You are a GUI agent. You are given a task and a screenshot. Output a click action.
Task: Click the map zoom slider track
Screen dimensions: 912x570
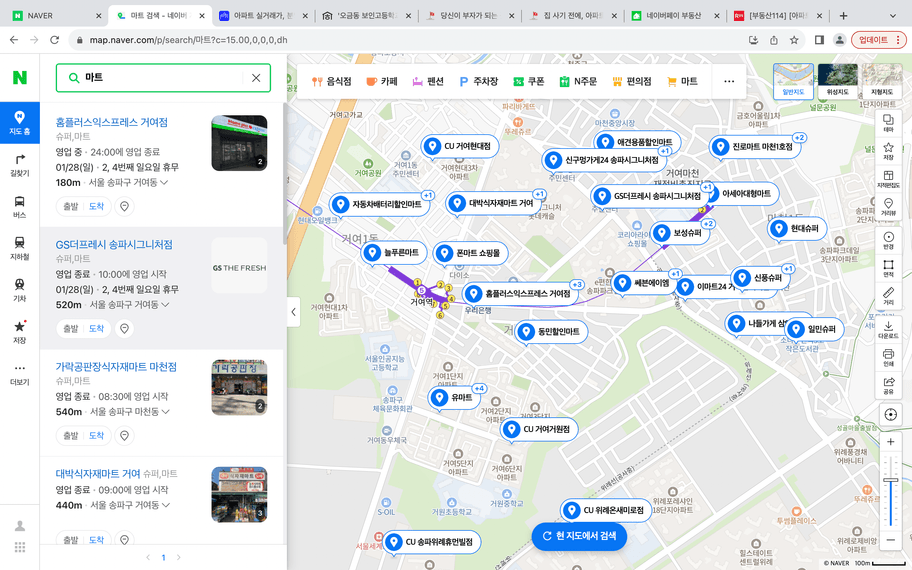890,490
